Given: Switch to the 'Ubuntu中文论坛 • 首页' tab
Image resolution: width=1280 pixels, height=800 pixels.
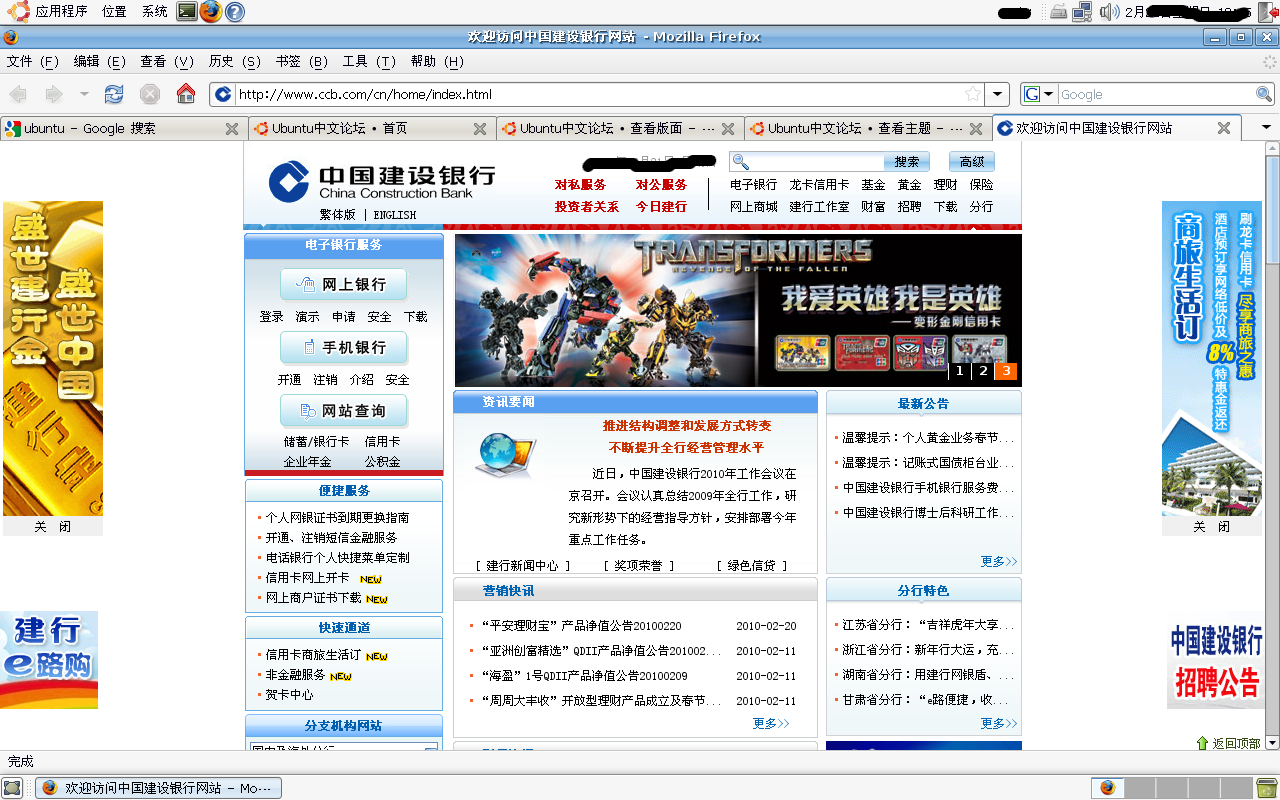Looking at the screenshot, I should pyautogui.click(x=370, y=129).
